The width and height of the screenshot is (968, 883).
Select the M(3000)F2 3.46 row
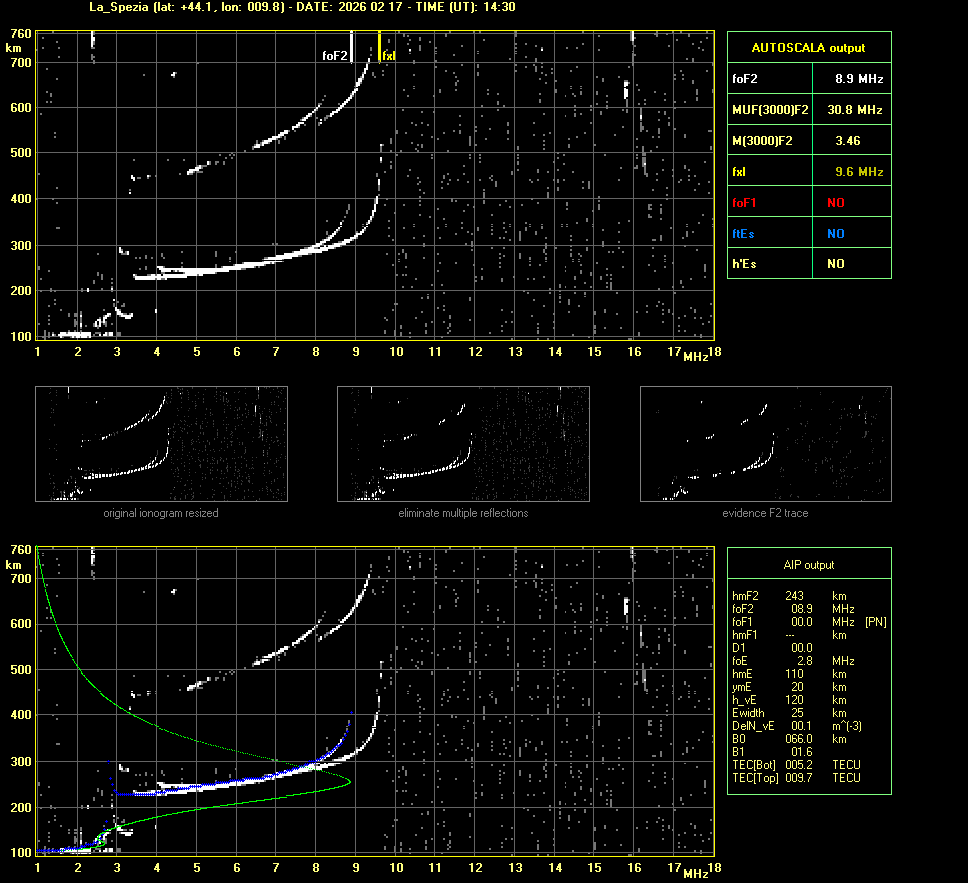808,140
